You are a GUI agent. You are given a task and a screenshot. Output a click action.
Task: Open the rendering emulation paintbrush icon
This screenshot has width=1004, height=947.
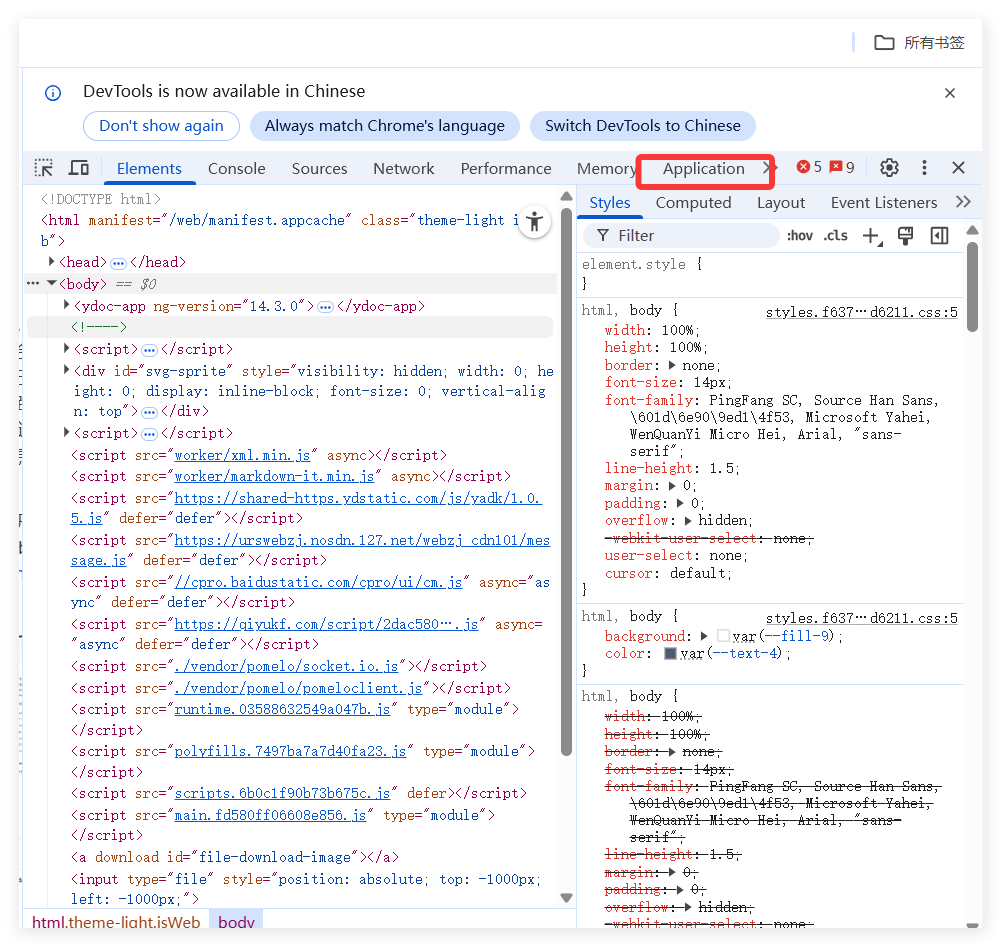(906, 236)
